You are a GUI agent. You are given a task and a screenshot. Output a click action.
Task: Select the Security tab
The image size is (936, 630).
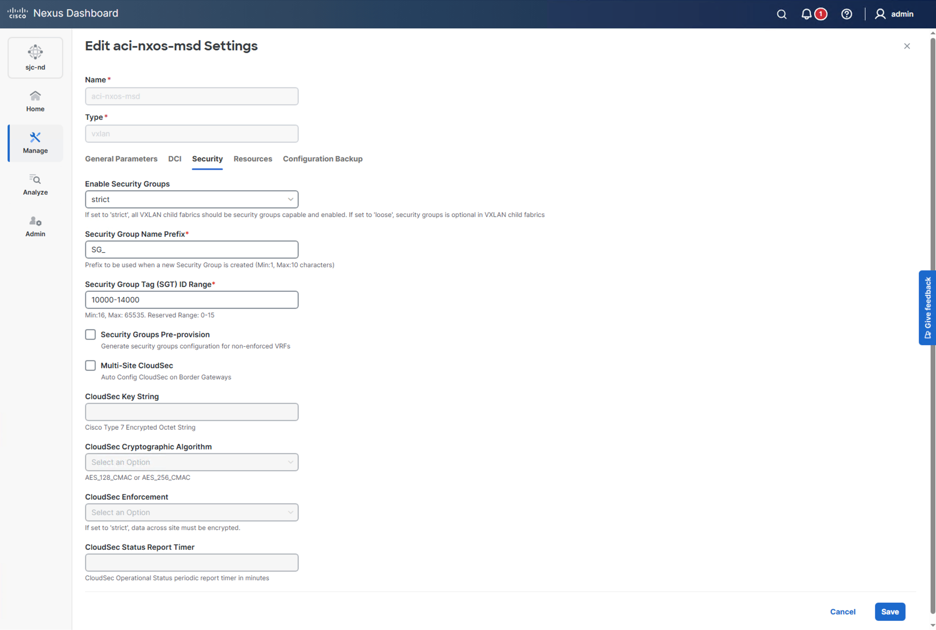(207, 159)
